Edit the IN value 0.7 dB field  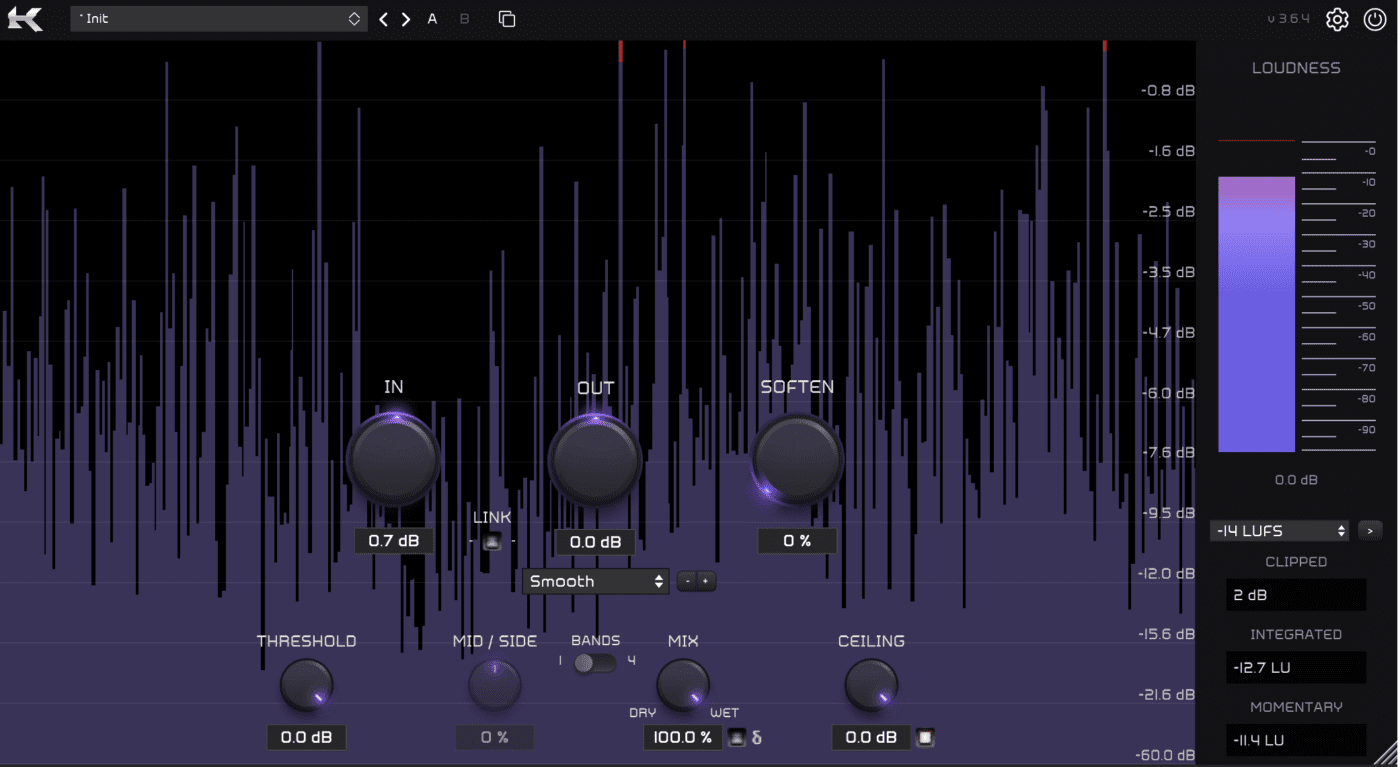[x=394, y=541]
